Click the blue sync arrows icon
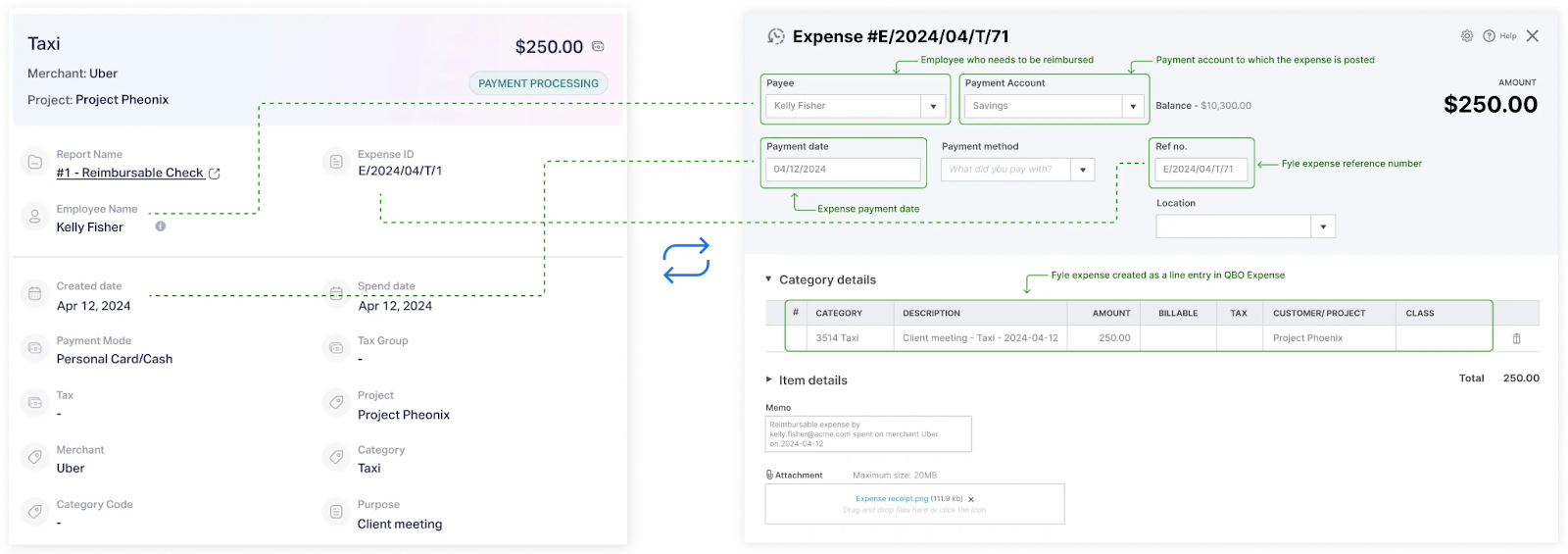The height and width of the screenshot is (554, 1568). [x=686, y=262]
